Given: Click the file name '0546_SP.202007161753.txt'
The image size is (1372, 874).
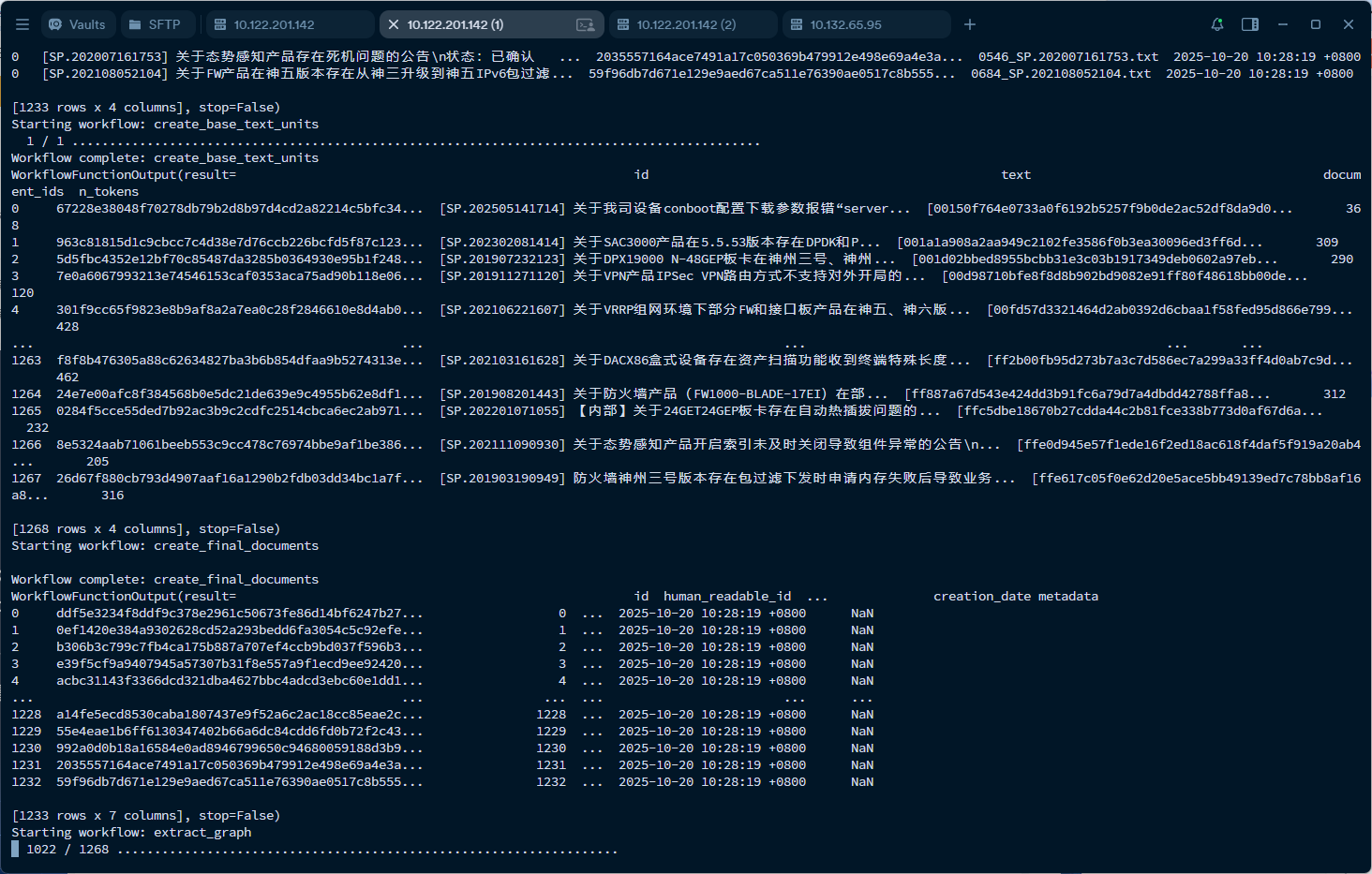Looking at the screenshot, I should click(x=1068, y=56).
